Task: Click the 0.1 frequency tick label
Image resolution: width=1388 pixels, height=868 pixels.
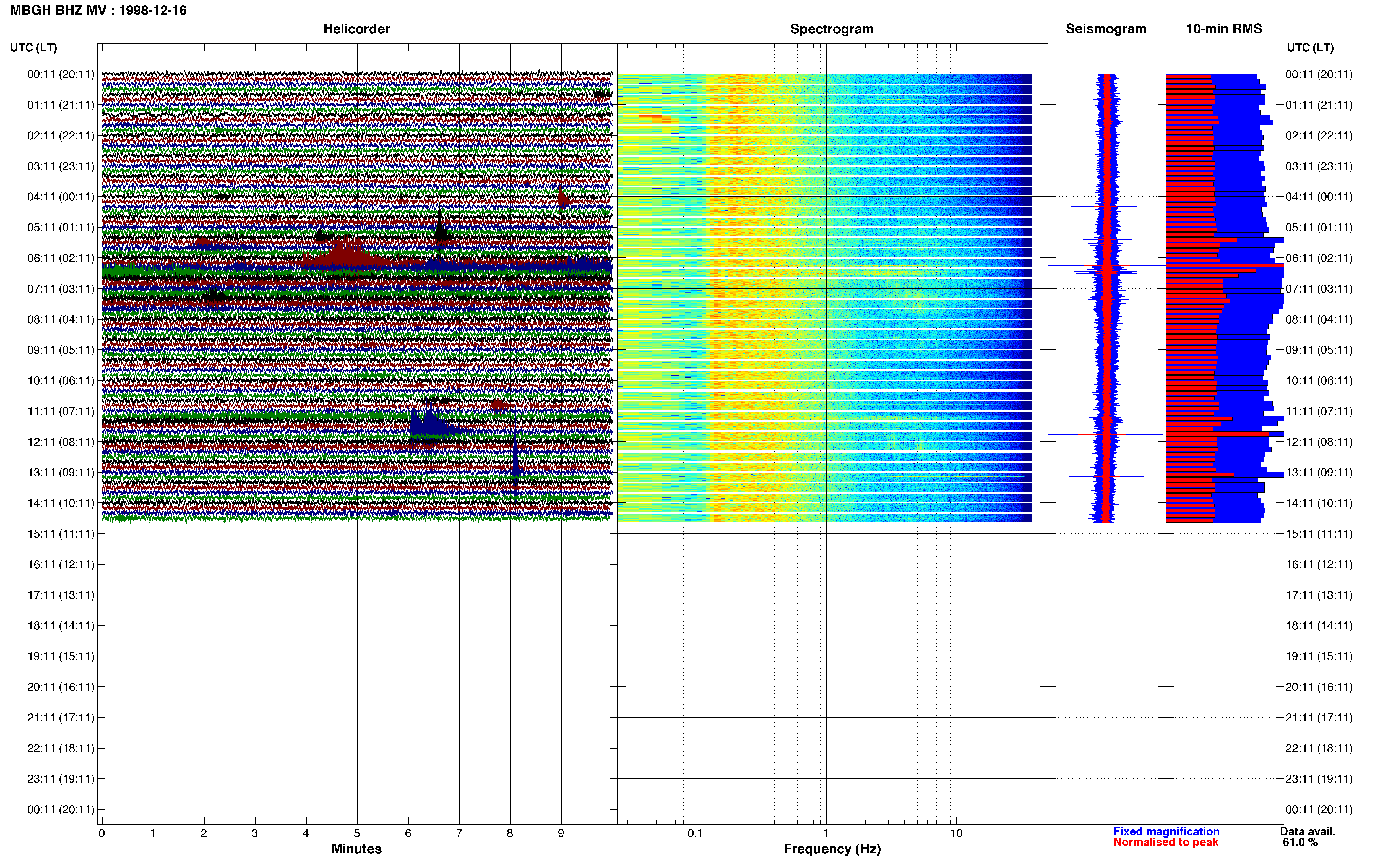Action: (x=695, y=833)
